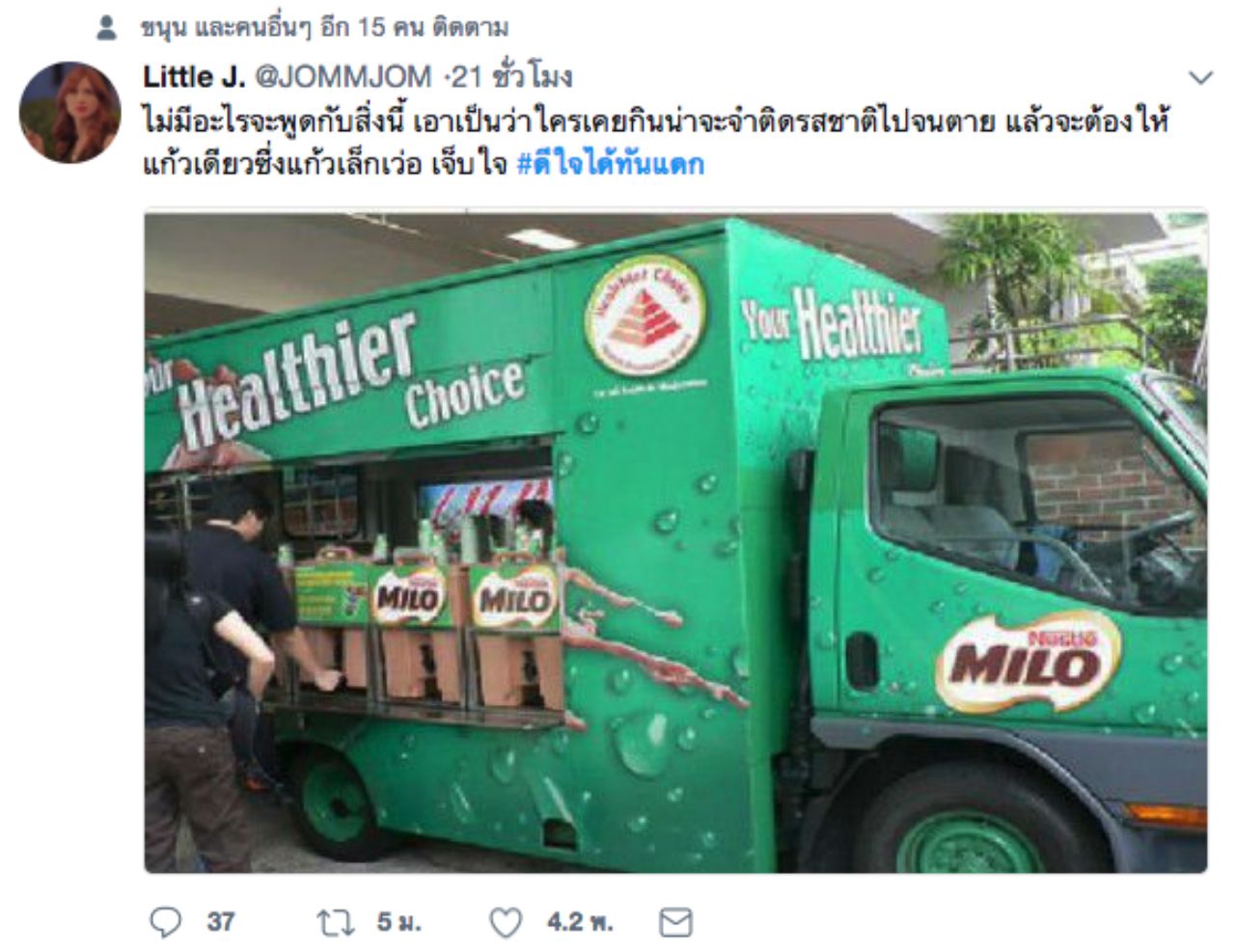The width and height of the screenshot is (1235, 952).
Task: Open the green Milo truck photo
Action: click(x=675, y=542)
